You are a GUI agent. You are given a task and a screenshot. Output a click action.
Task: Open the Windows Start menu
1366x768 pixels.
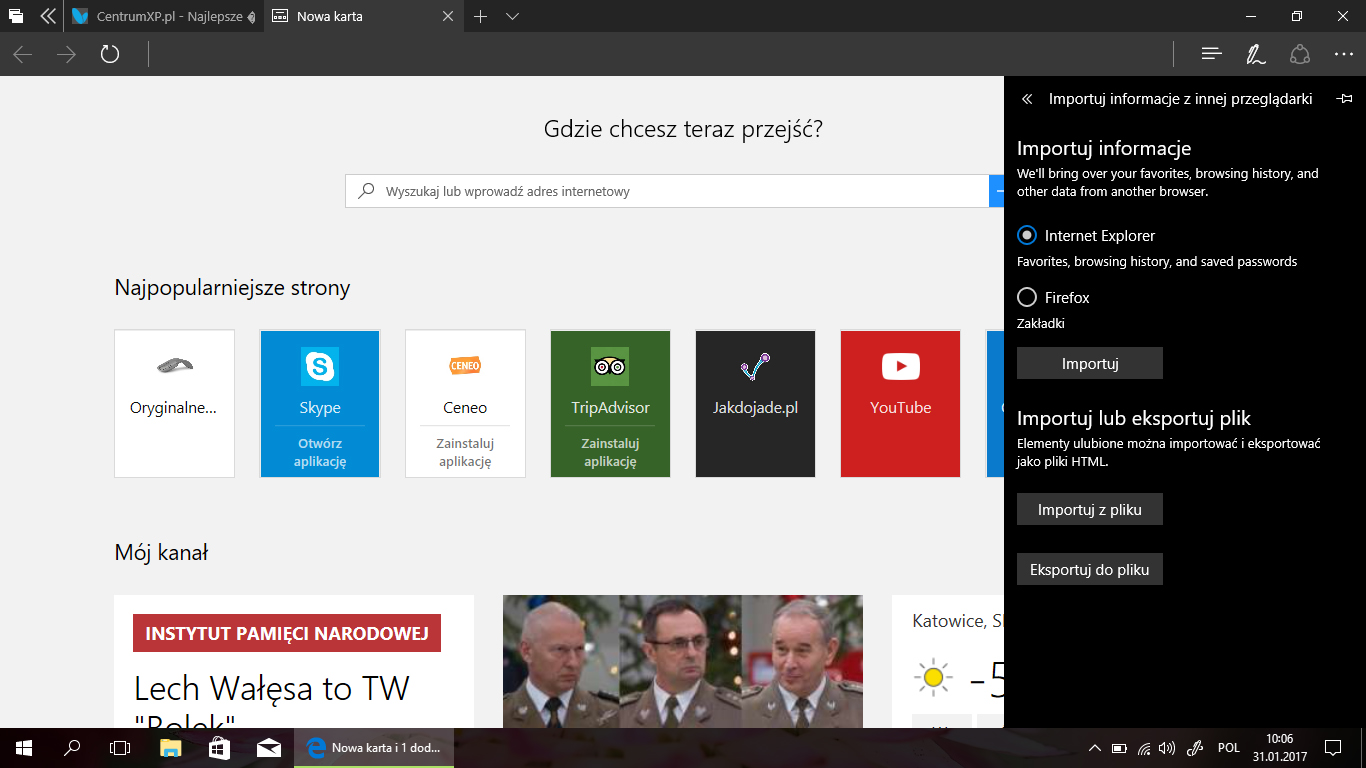click(x=23, y=747)
